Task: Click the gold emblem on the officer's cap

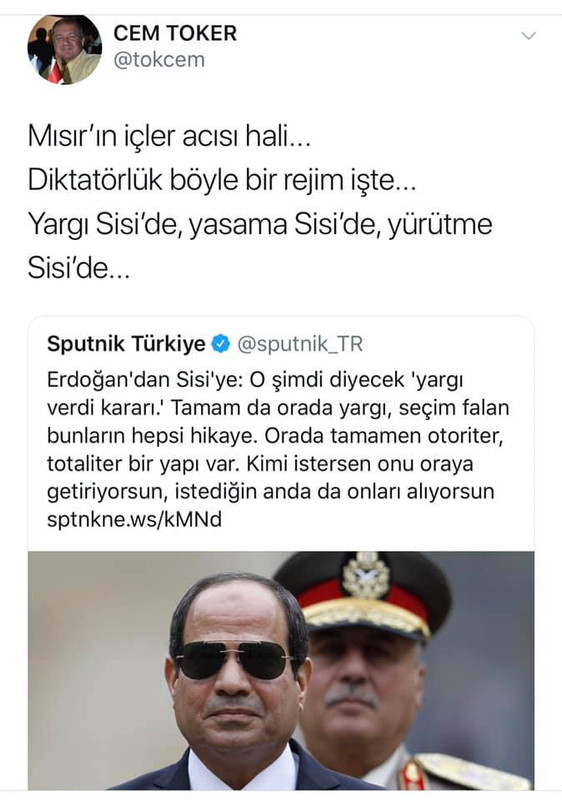Action: [x=366, y=574]
